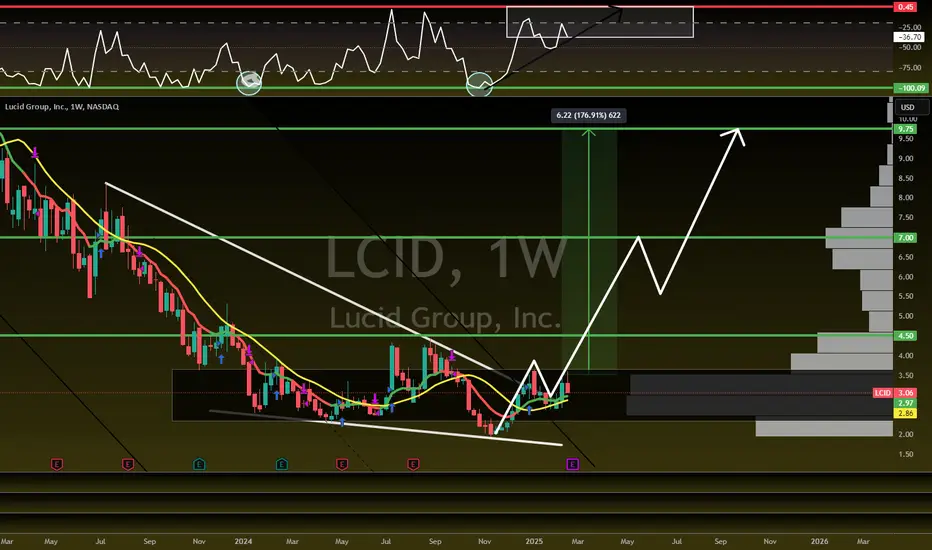This screenshot has width=932, height=550.
Task: Click the earnings E marker above May 2023
Action: (56, 464)
